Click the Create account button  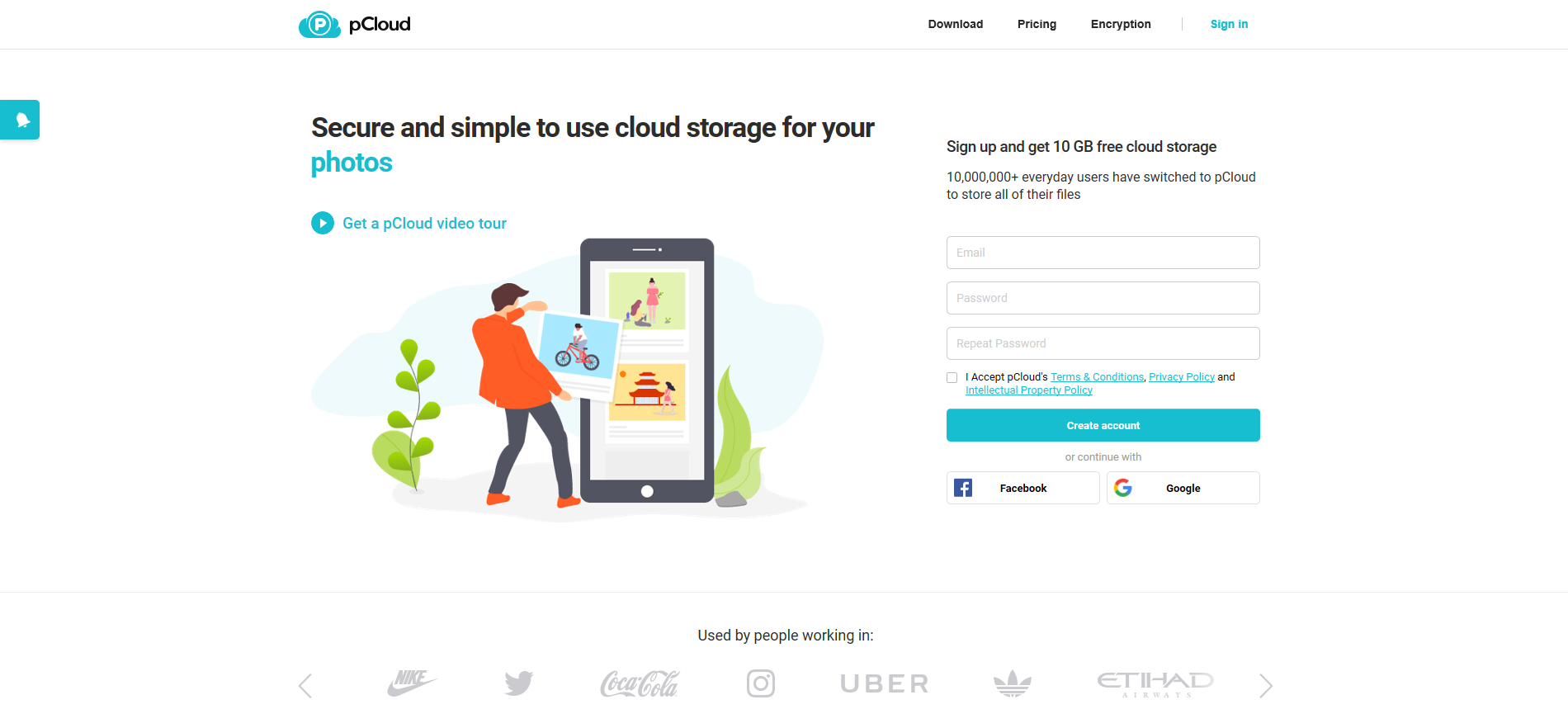1103,425
